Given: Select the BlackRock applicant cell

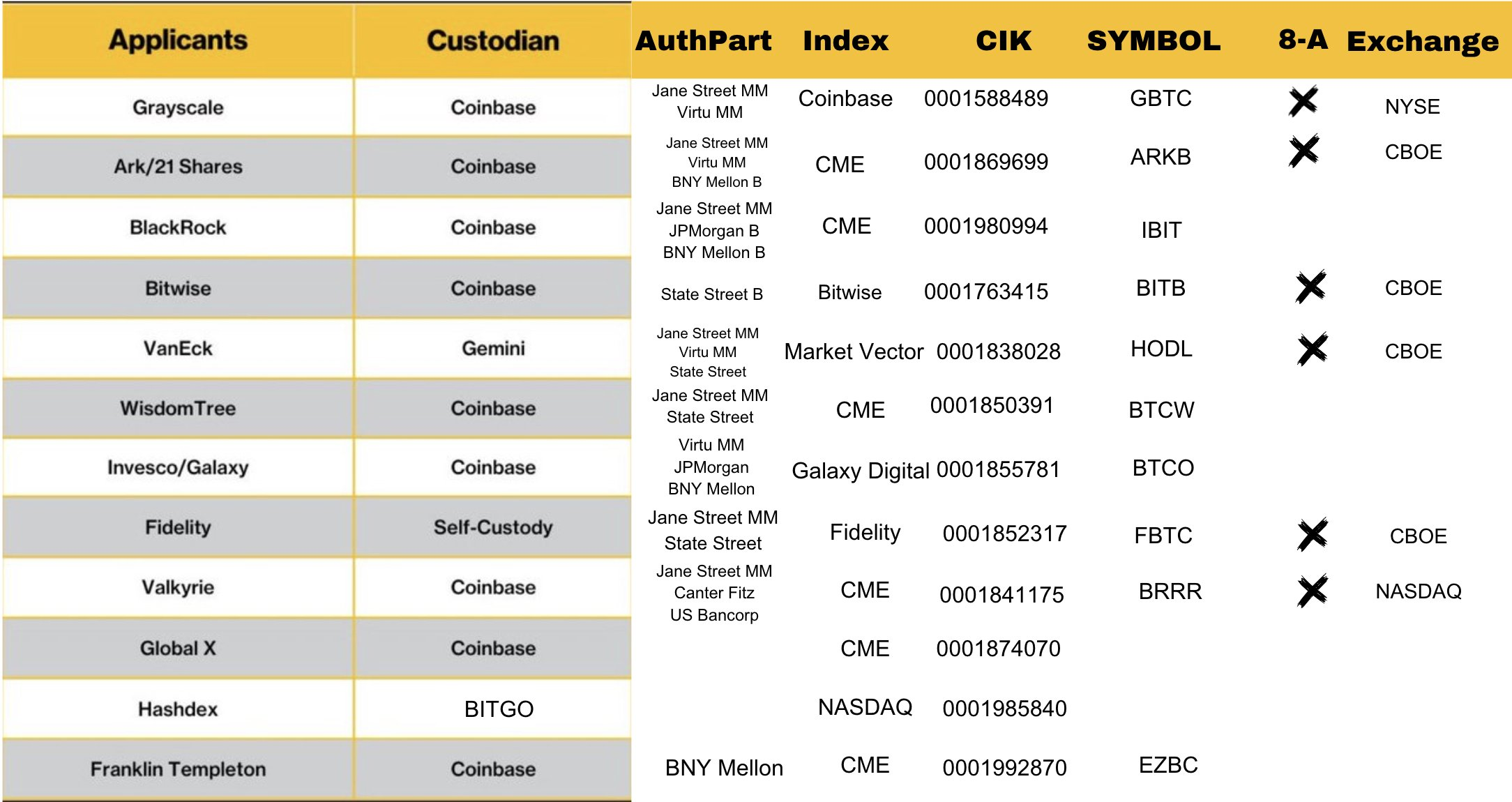Looking at the screenshot, I should (x=178, y=227).
